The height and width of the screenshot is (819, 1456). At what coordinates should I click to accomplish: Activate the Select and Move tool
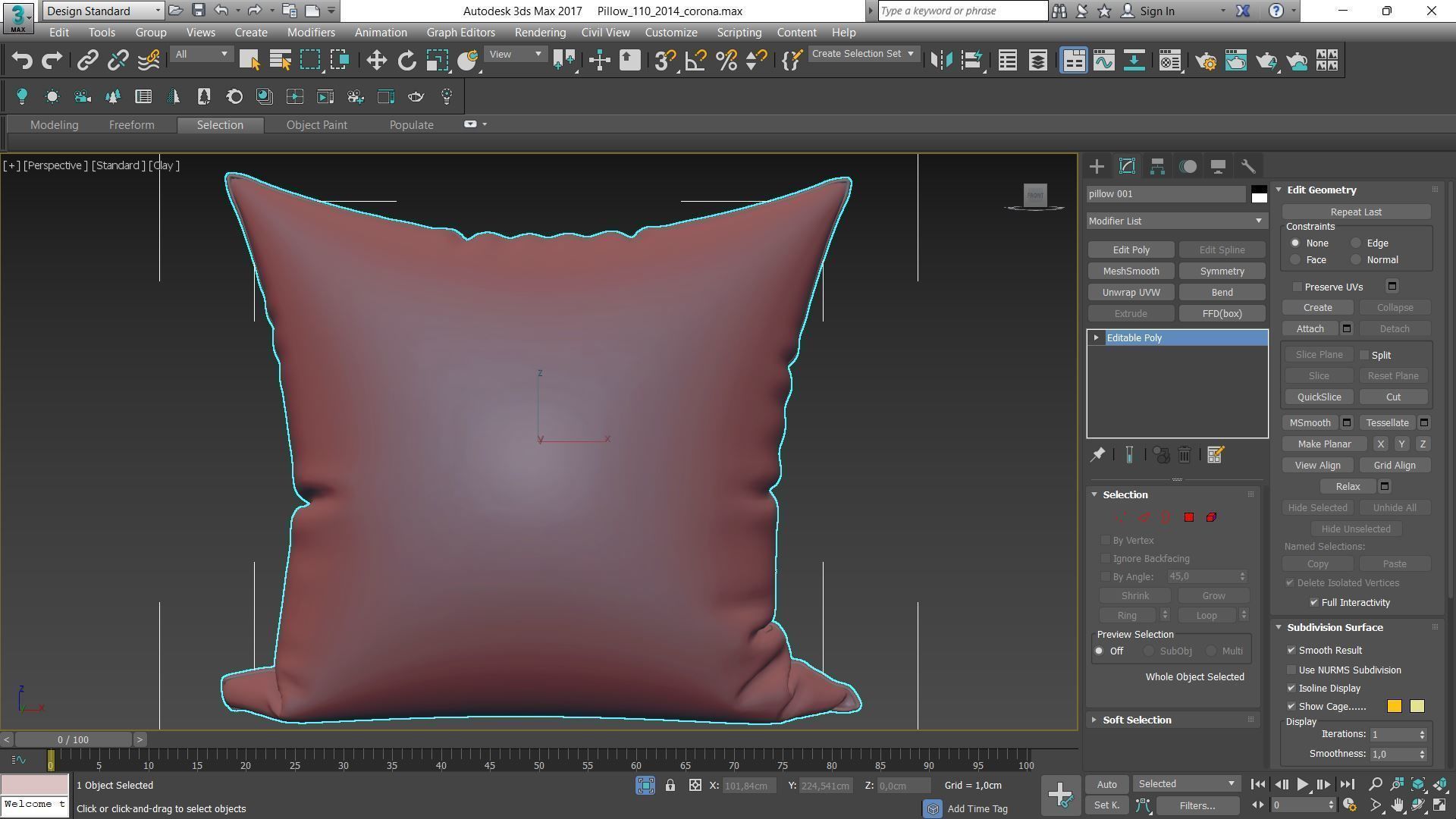point(376,61)
